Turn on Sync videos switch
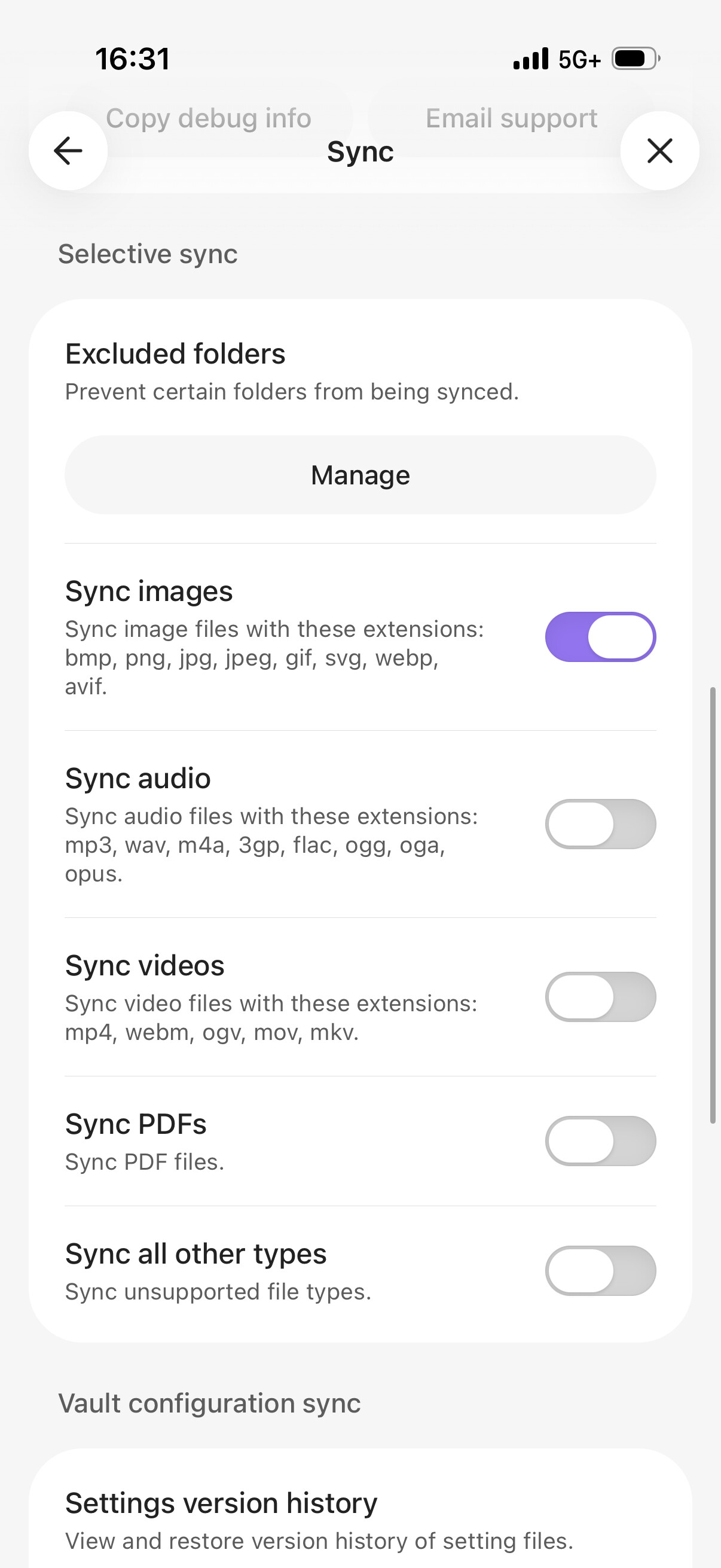721x1568 pixels. pyautogui.click(x=600, y=997)
